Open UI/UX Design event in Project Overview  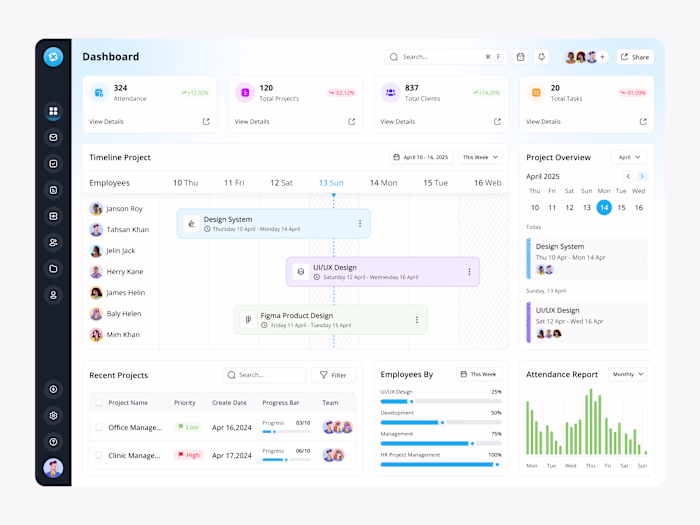click(587, 322)
